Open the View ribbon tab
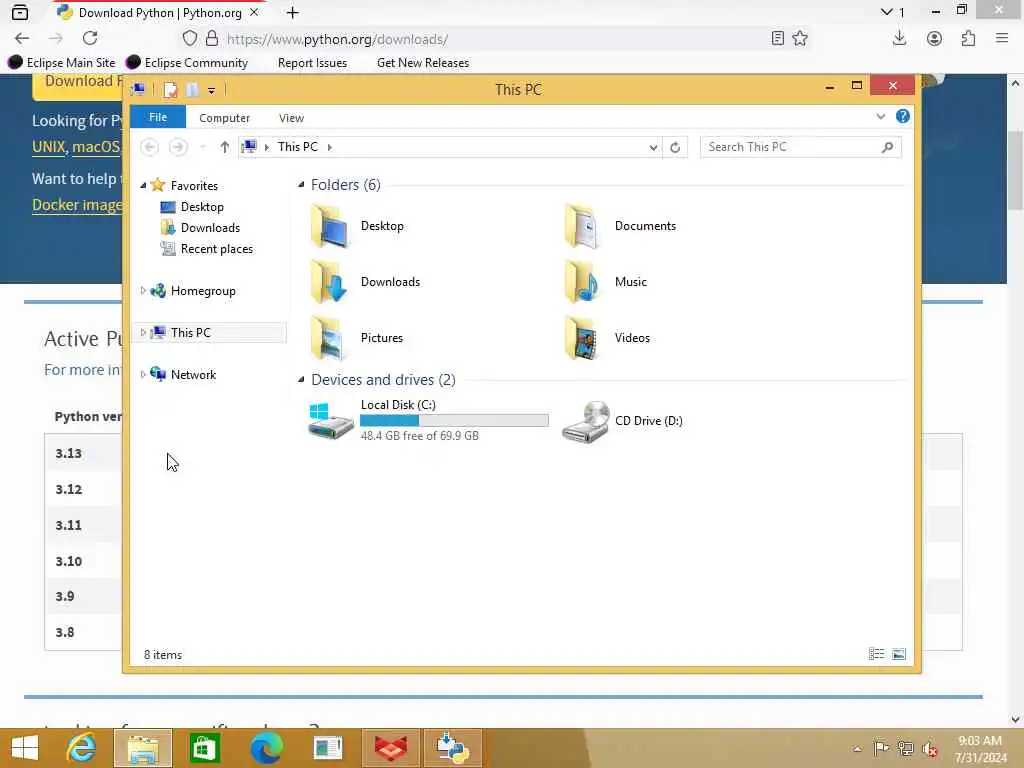Viewport: 1024px width, 768px height. point(291,118)
